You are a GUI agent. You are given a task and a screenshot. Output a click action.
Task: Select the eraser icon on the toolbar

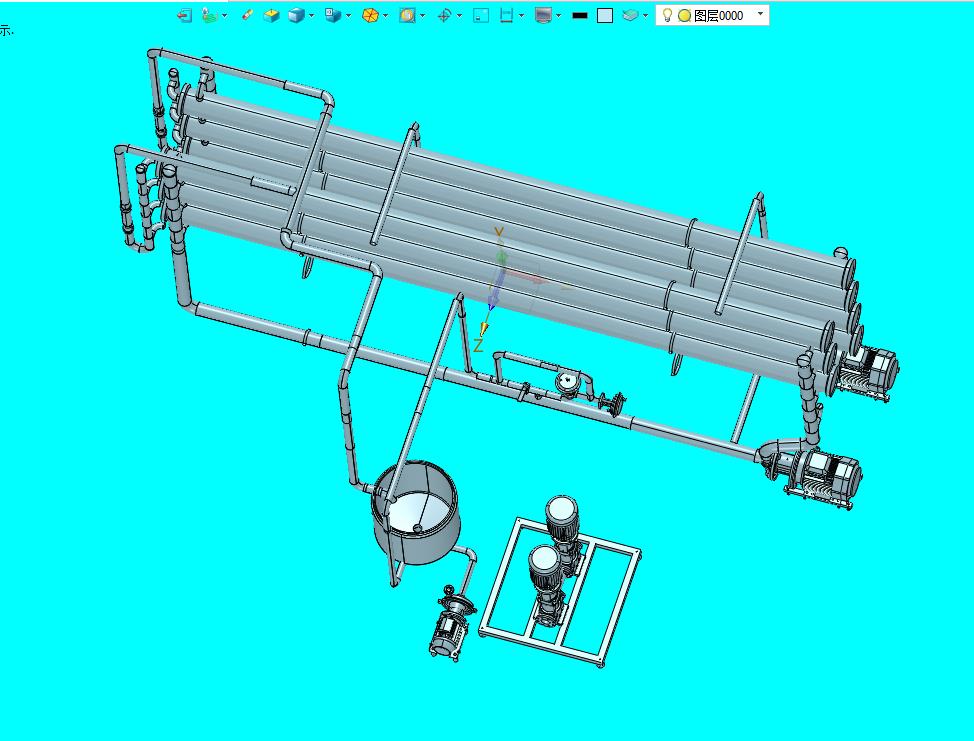point(247,16)
